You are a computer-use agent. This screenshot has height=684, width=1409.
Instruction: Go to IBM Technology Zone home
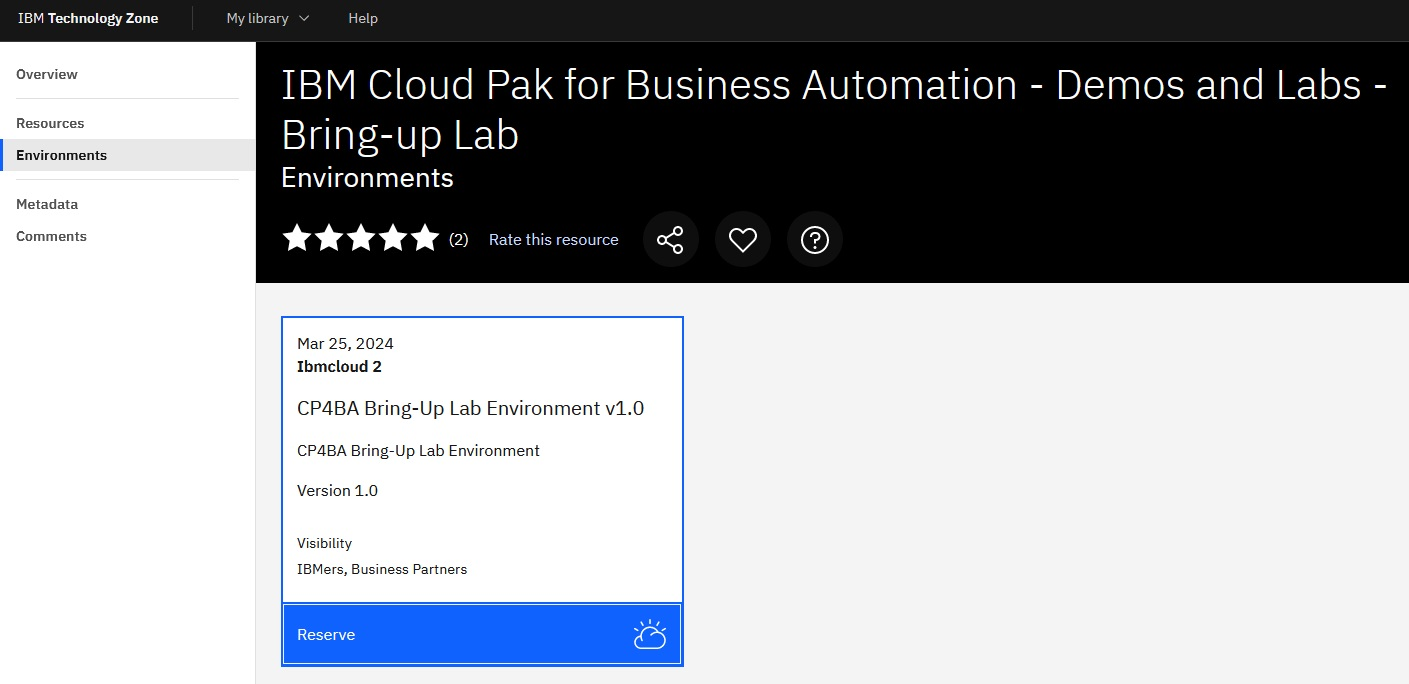tap(88, 18)
